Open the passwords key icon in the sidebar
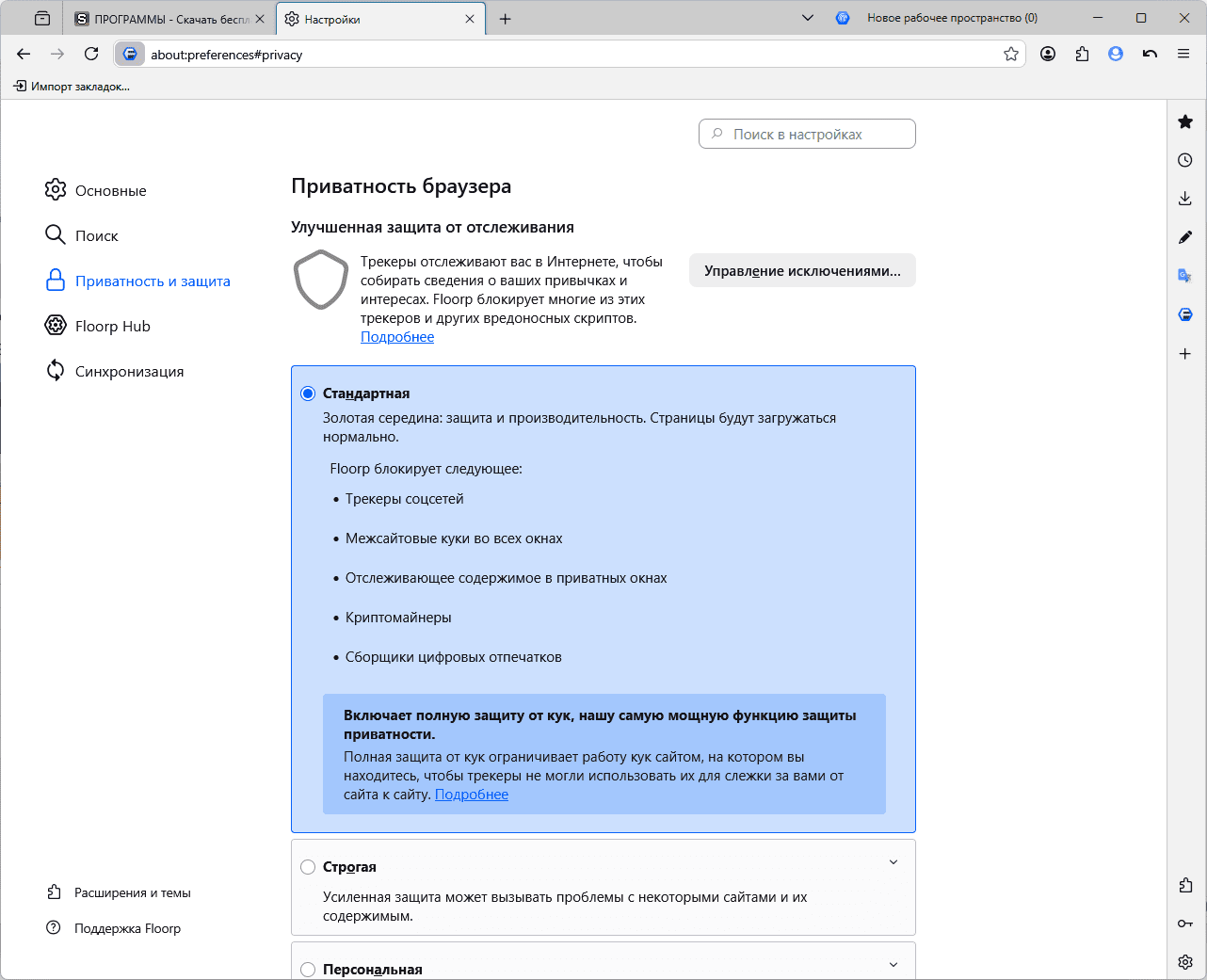This screenshot has width=1207, height=980. [1185, 924]
